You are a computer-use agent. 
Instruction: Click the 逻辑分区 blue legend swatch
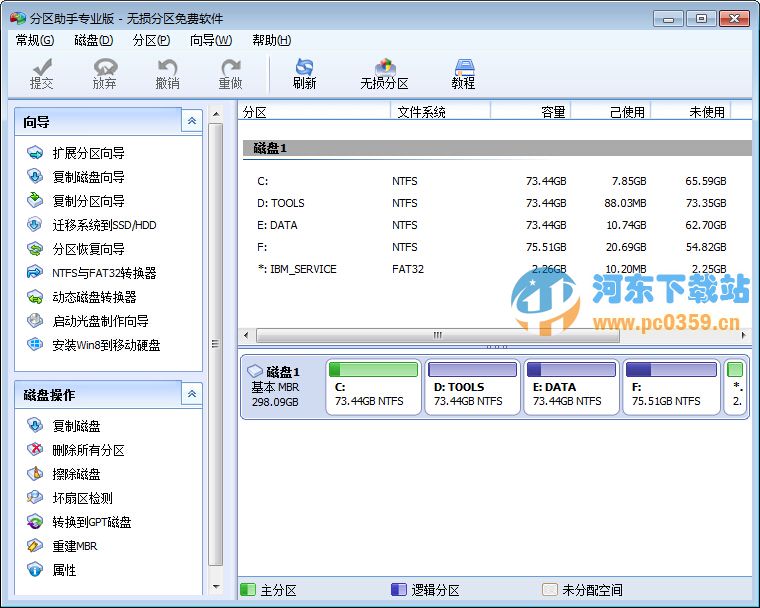click(398, 590)
